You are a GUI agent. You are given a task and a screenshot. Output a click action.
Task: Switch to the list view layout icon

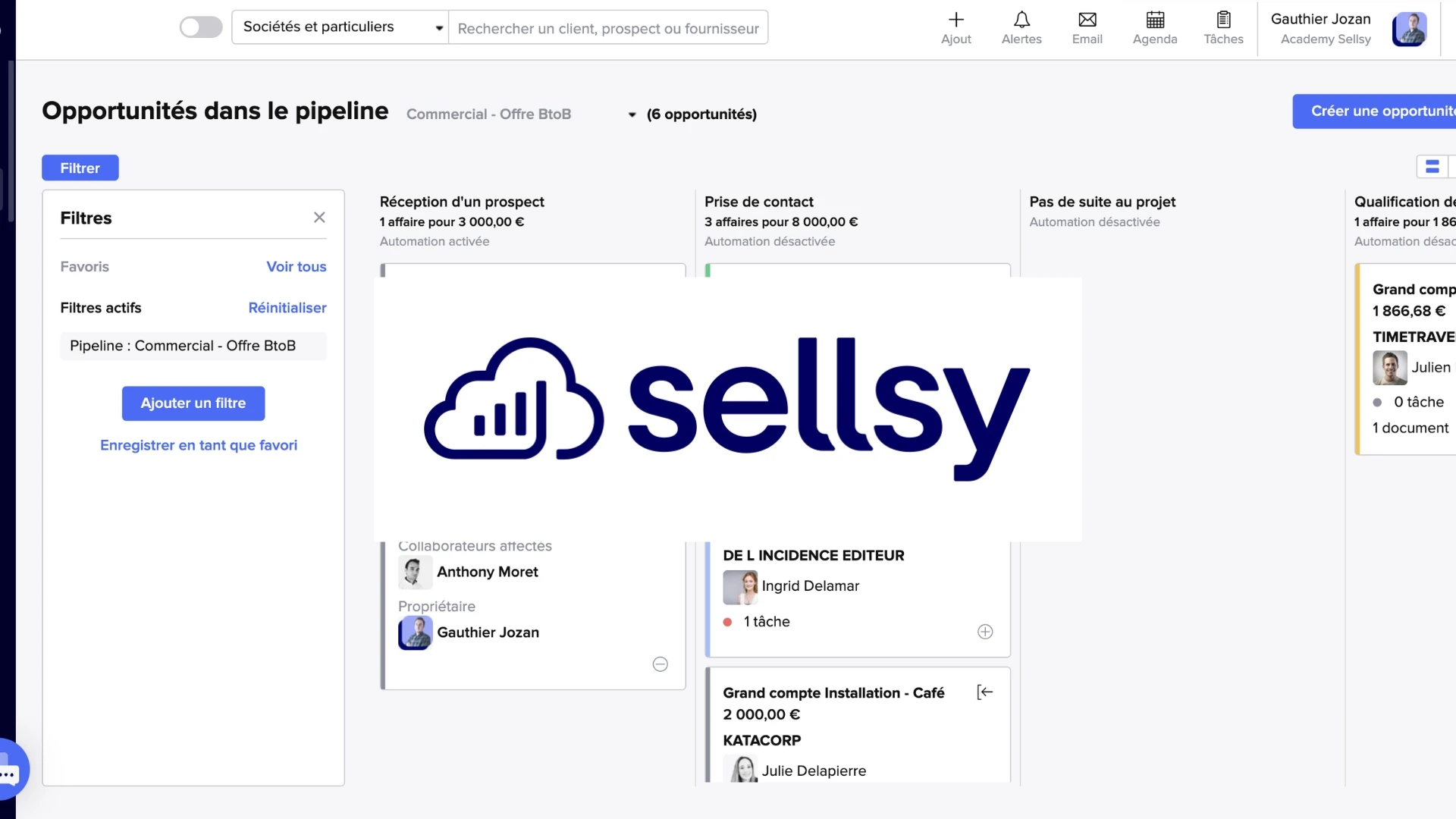[1432, 167]
